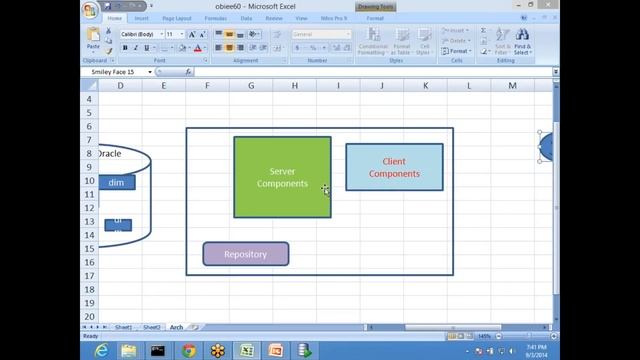Open the Name Box dropdown arrow

point(150,72)
